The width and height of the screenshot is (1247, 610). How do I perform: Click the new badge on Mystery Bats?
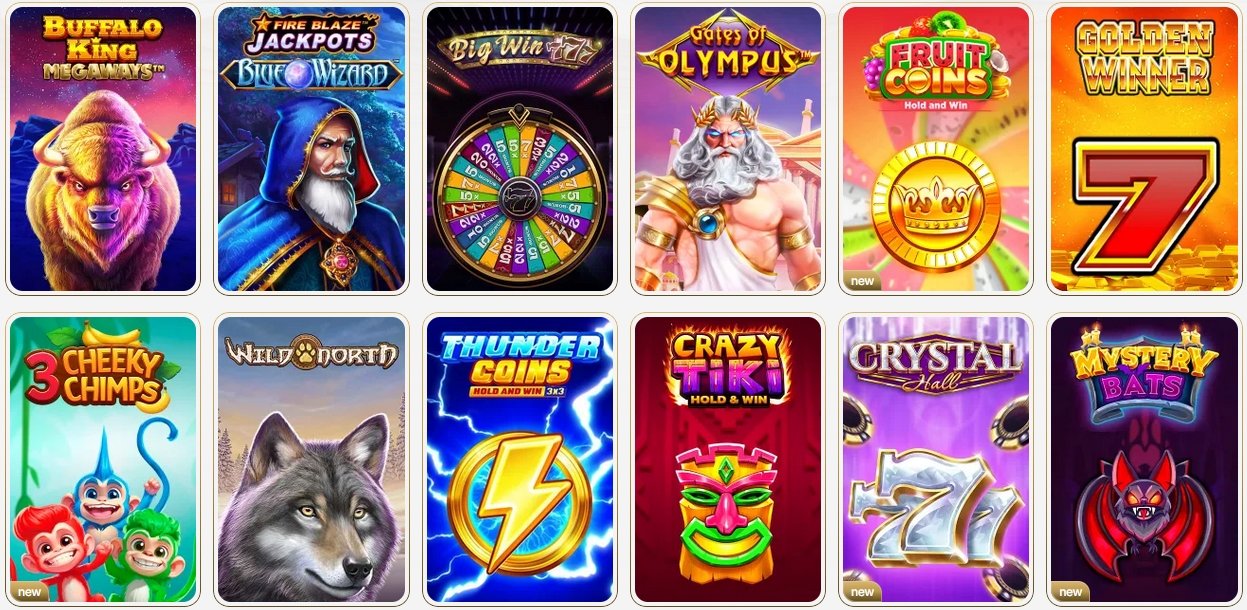tap(1069, 591)
